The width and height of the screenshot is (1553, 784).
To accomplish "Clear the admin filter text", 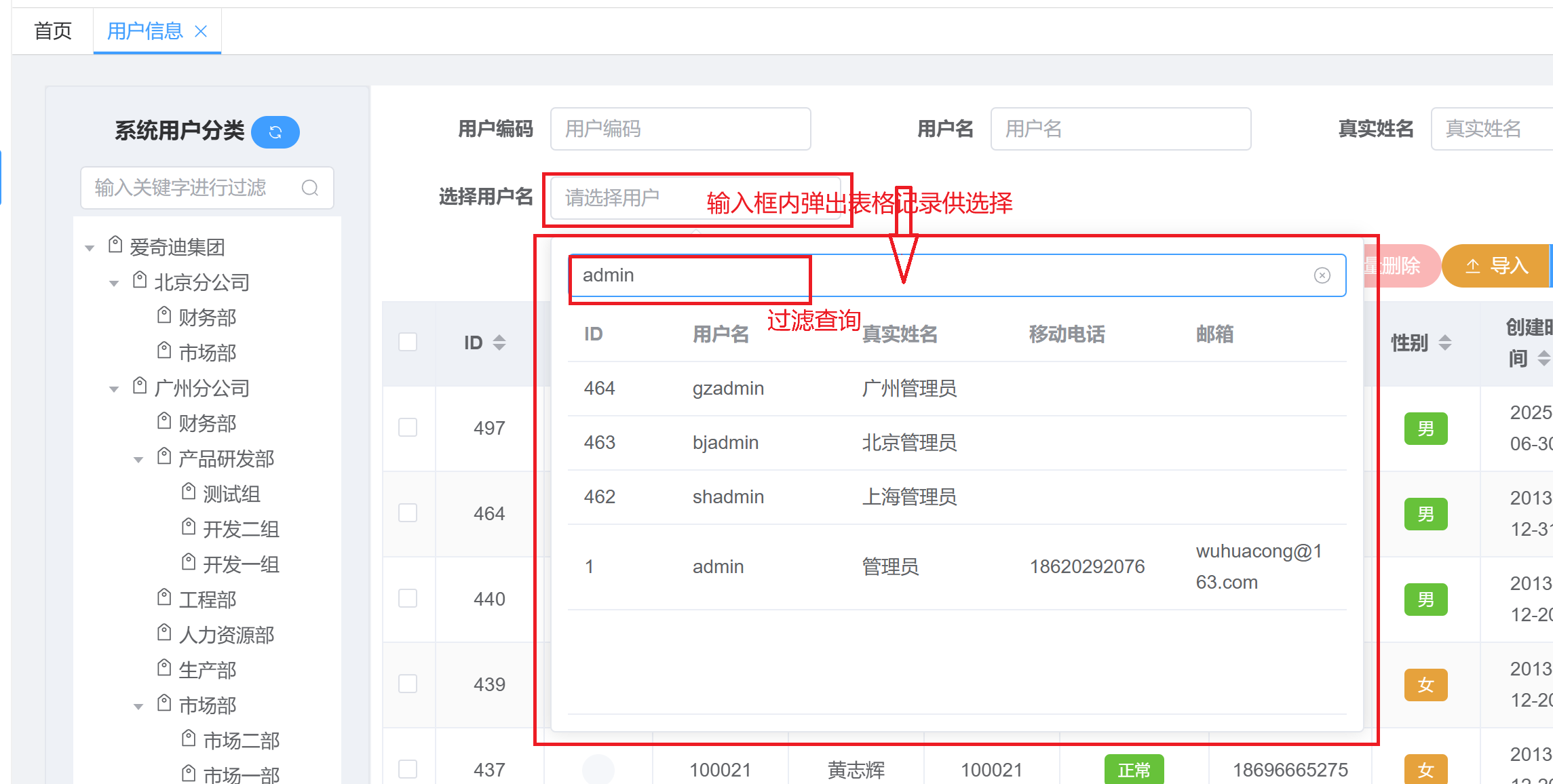I will coord(1322,275).
